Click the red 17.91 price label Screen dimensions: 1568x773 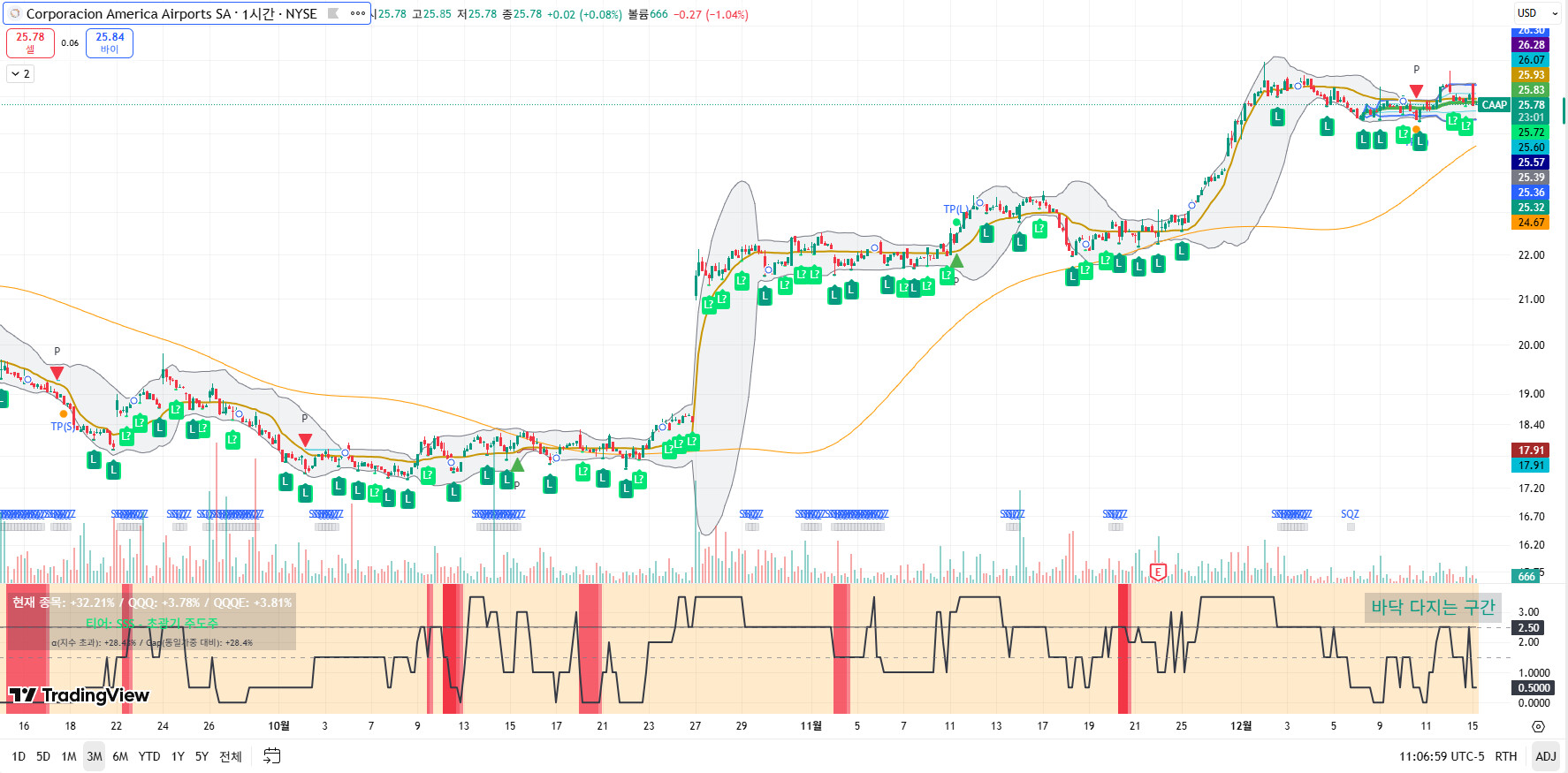point(1531,451)
